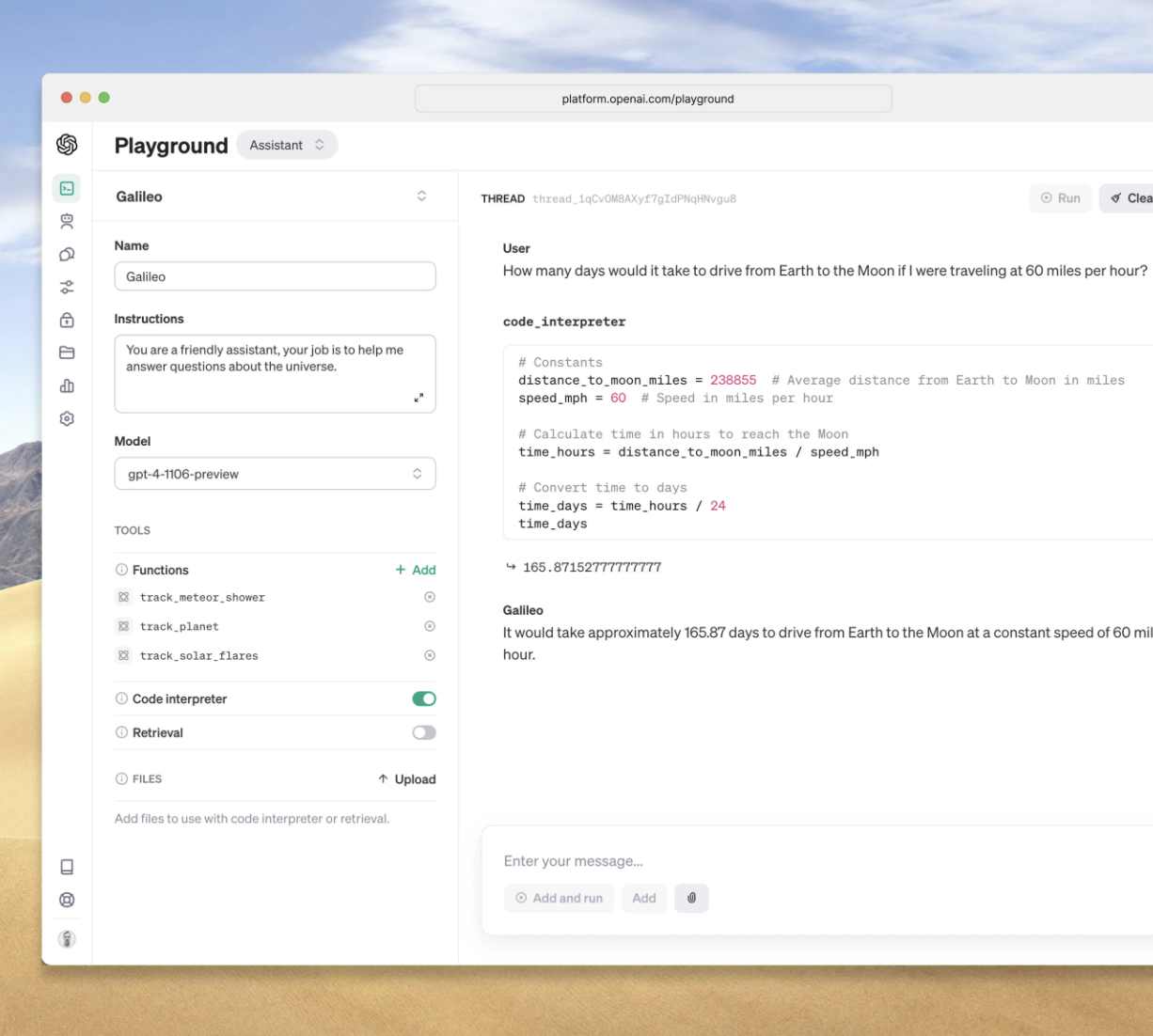Open the Assistant mode dropdown
Screen dimensions: 1153x1036
click(x=287, y=145)
